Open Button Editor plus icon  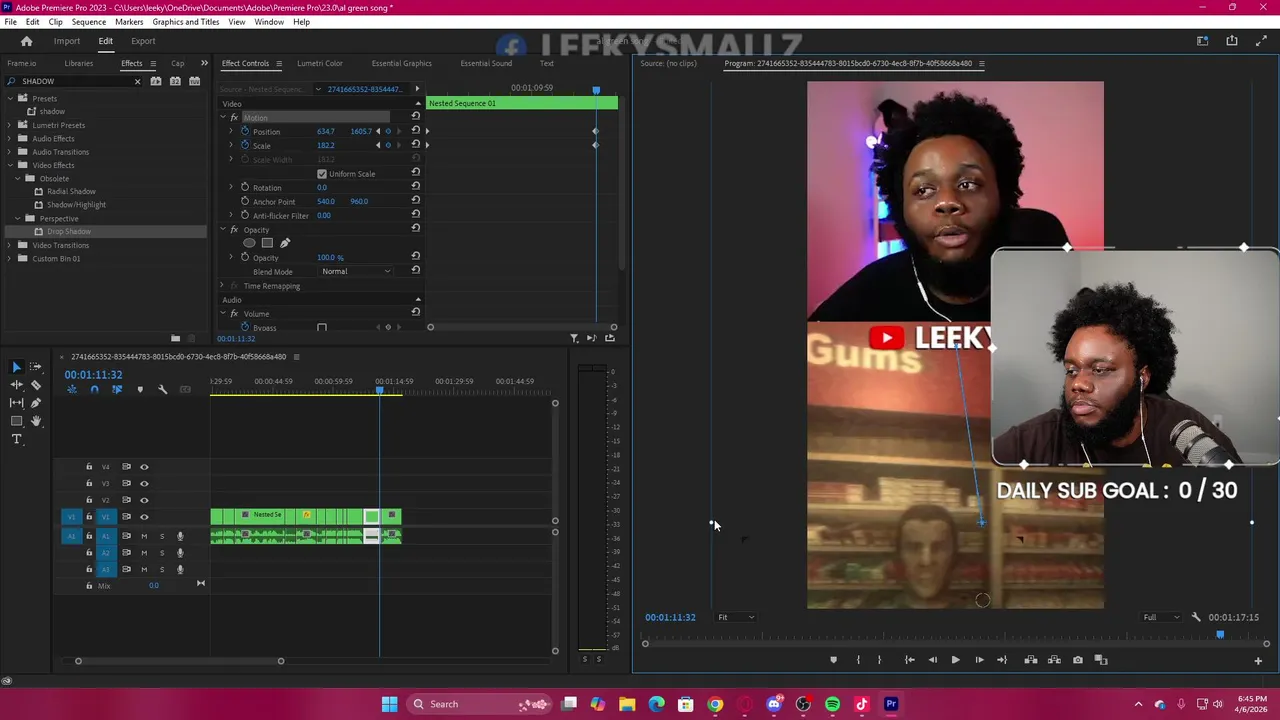coord(1258,660)
